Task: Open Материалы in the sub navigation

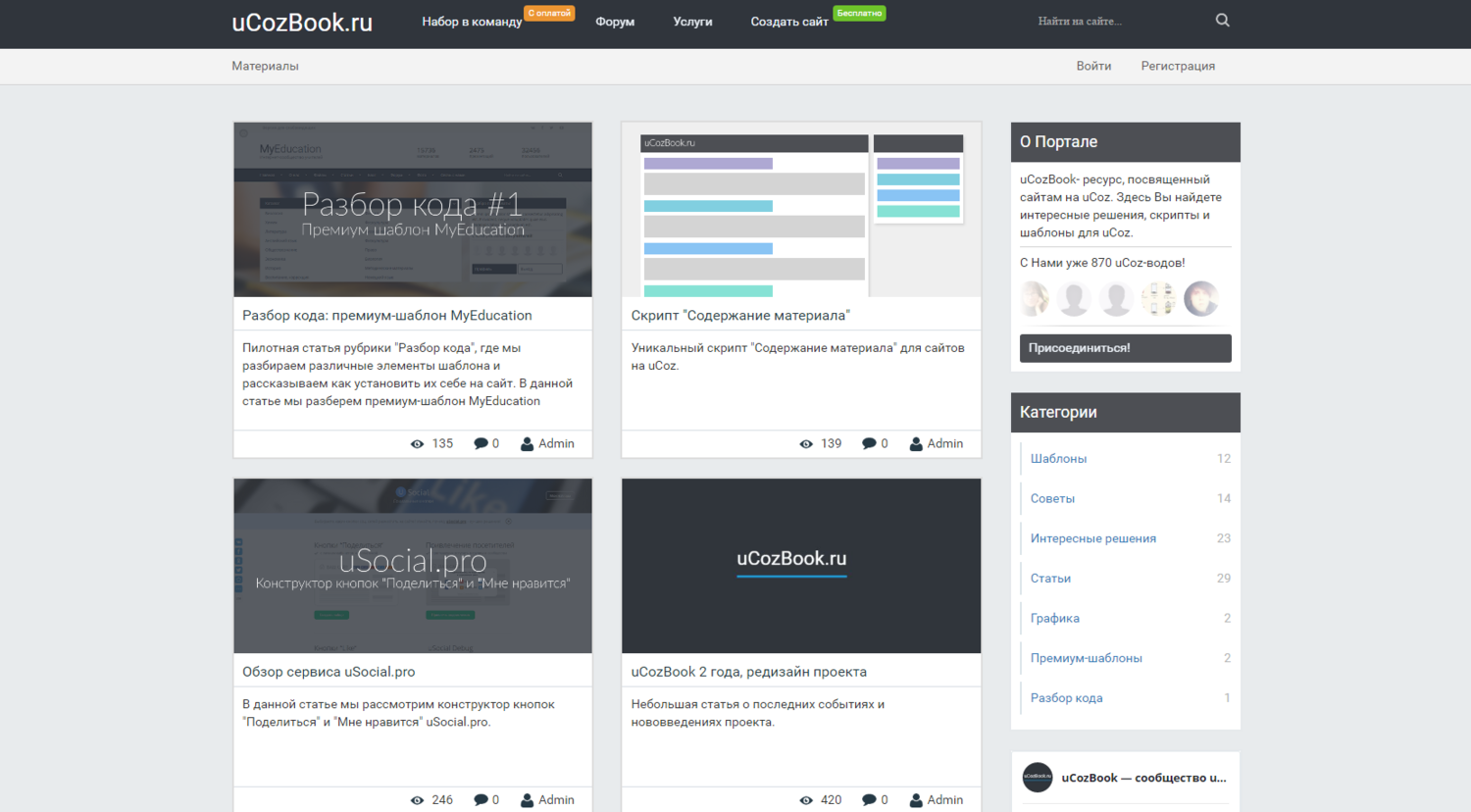Action: [x=265, y=66]
